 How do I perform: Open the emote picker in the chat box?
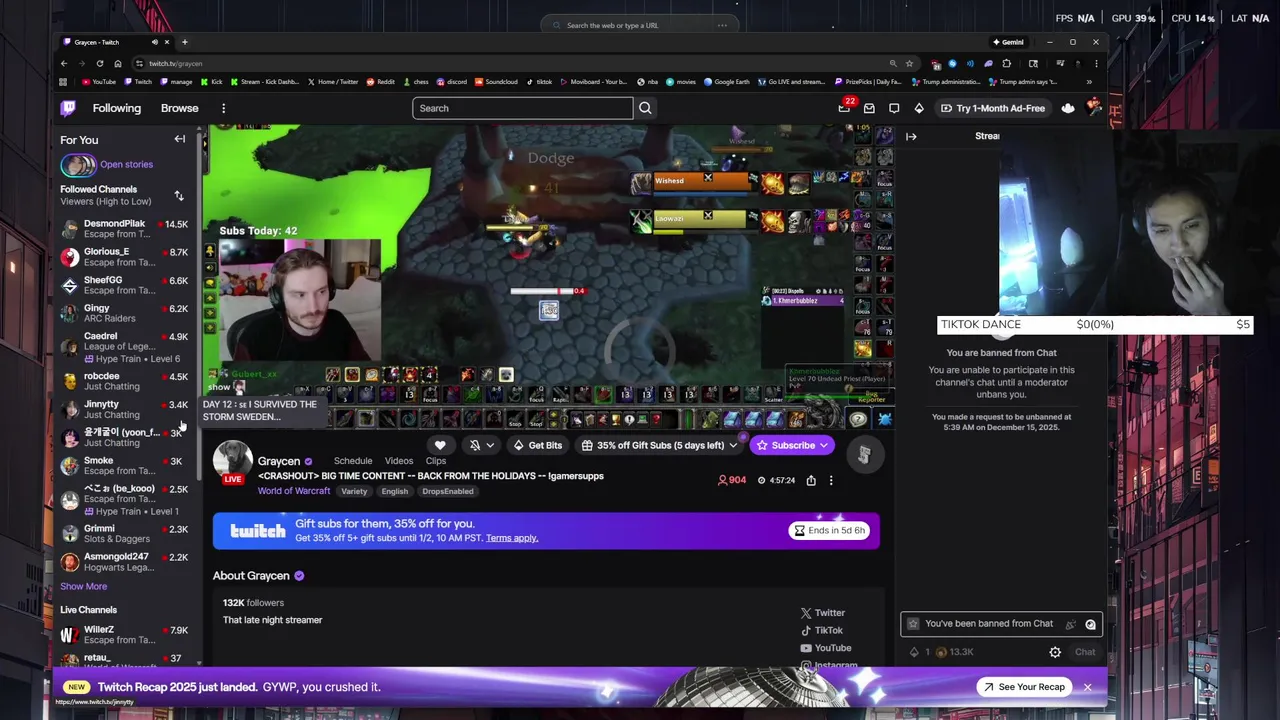click(x=1090, y=624)
